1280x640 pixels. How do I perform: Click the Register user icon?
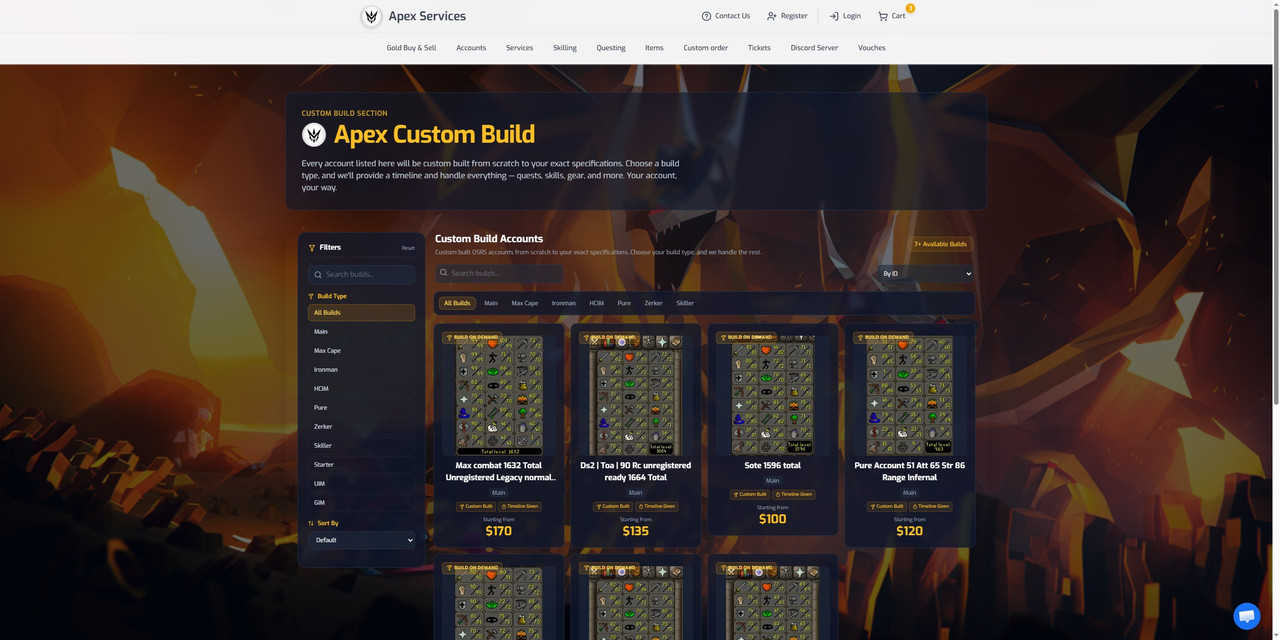click(x=772, y=16)
